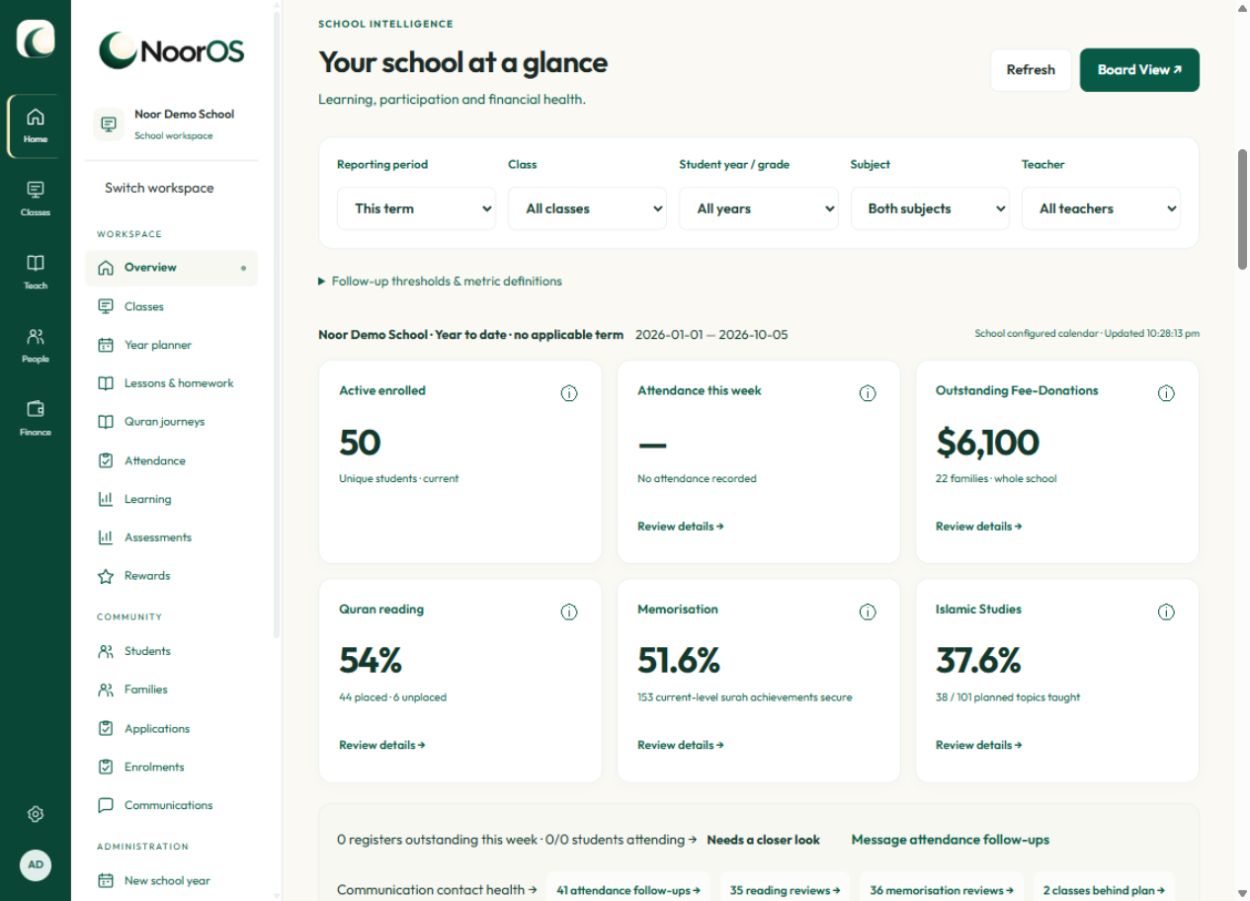Open the Class filter dropdown
The image size is (1250, 901).
[x=587, y=209]
